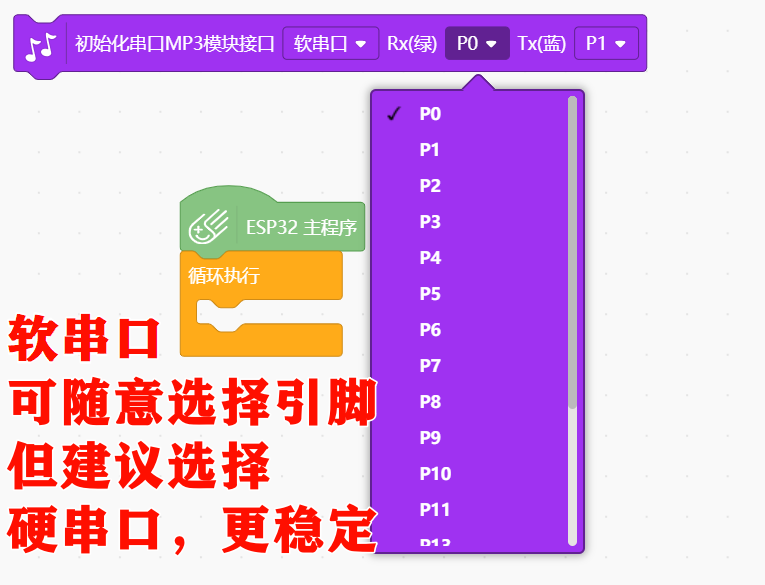
Task: Select pin P6 option
Action: [468, 330]
